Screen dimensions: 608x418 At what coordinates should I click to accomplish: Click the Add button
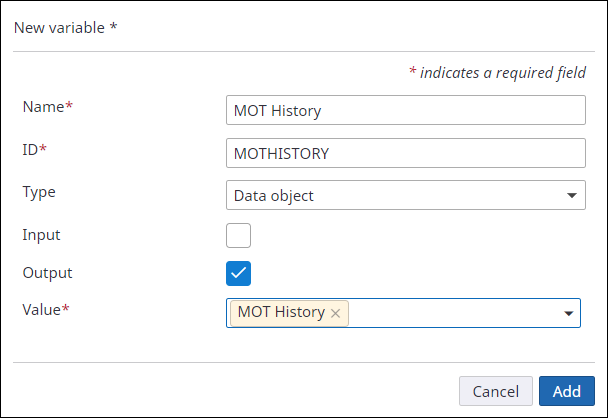coord(566,391)
